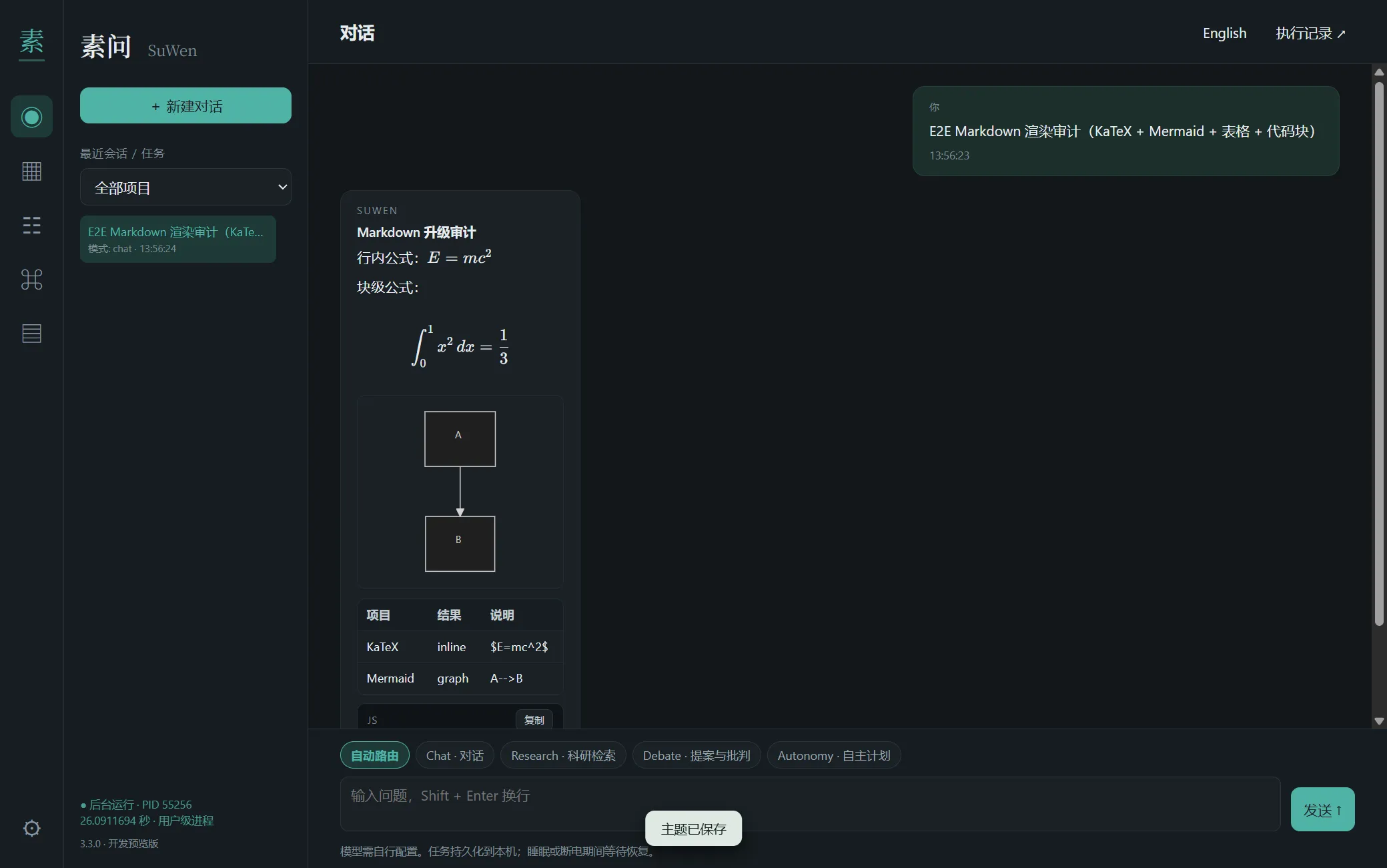Copy JS code block with 复制 button
1387x868 pixels.
click(534, 720)
